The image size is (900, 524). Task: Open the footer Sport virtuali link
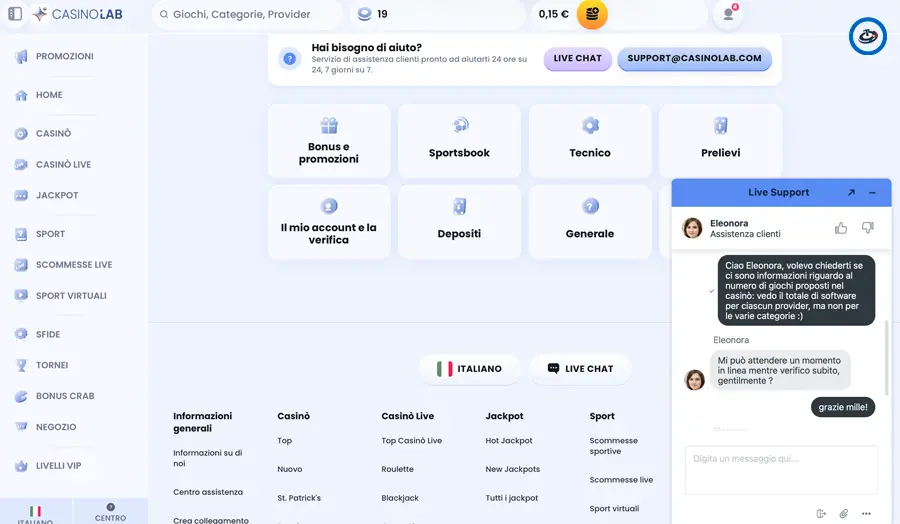[614, 509]
